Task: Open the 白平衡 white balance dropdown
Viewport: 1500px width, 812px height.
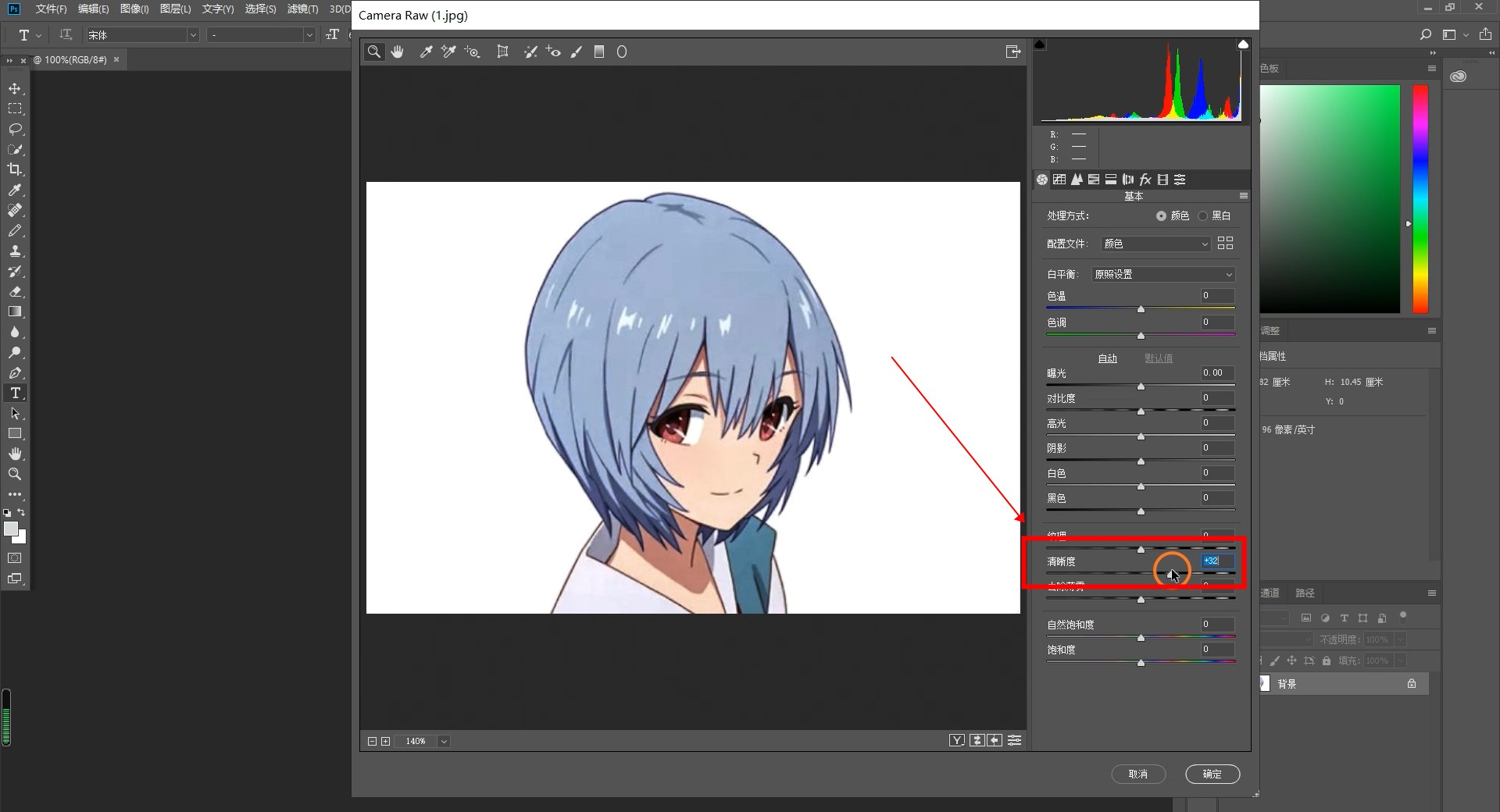Action: (1162, 274)
